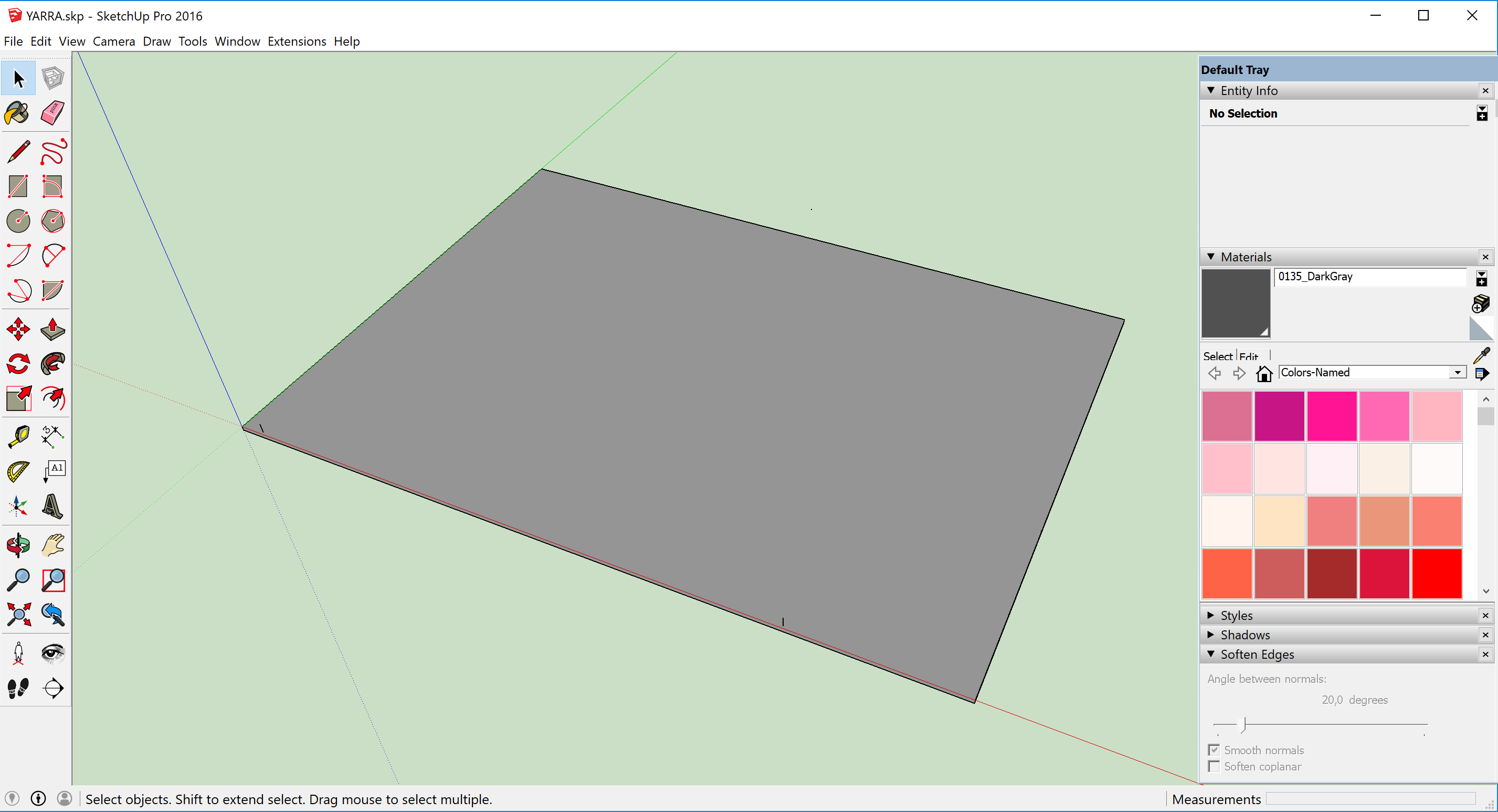Switch to the materials Select tab
1498x812 pixels.
1218,356
